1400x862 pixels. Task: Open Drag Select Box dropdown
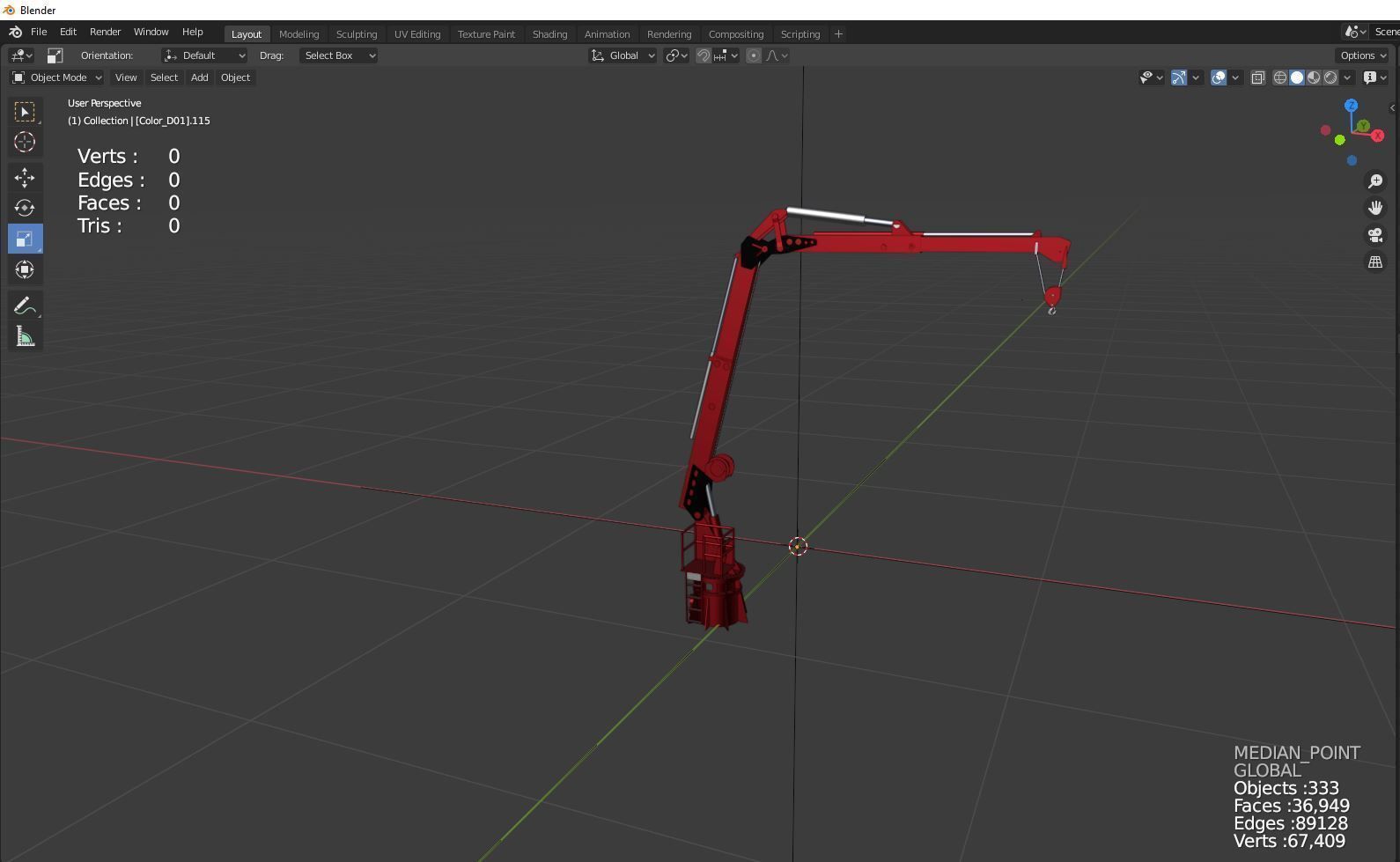(339, 55)
